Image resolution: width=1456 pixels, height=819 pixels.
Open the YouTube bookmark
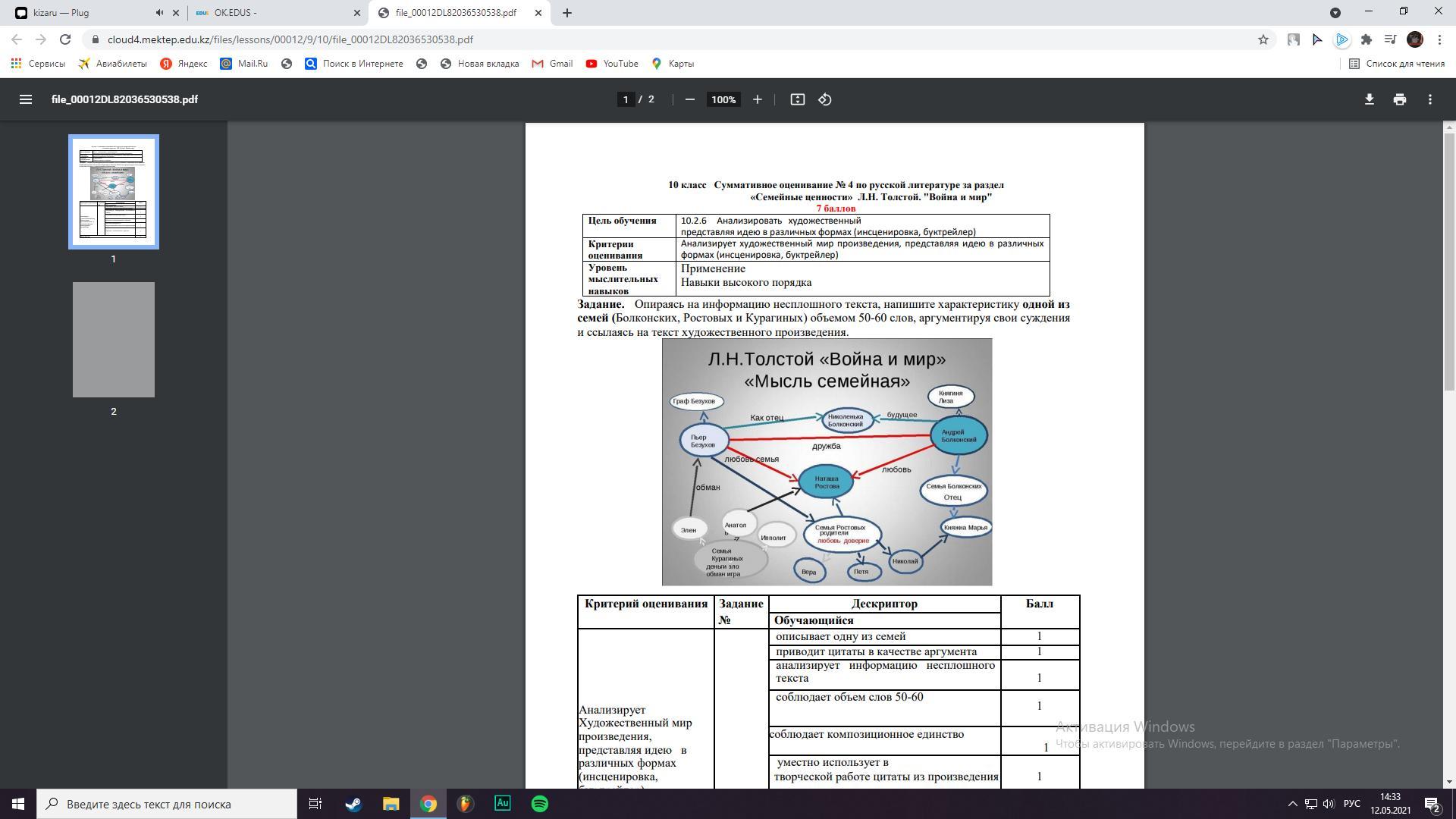click(x=612, y=64)
